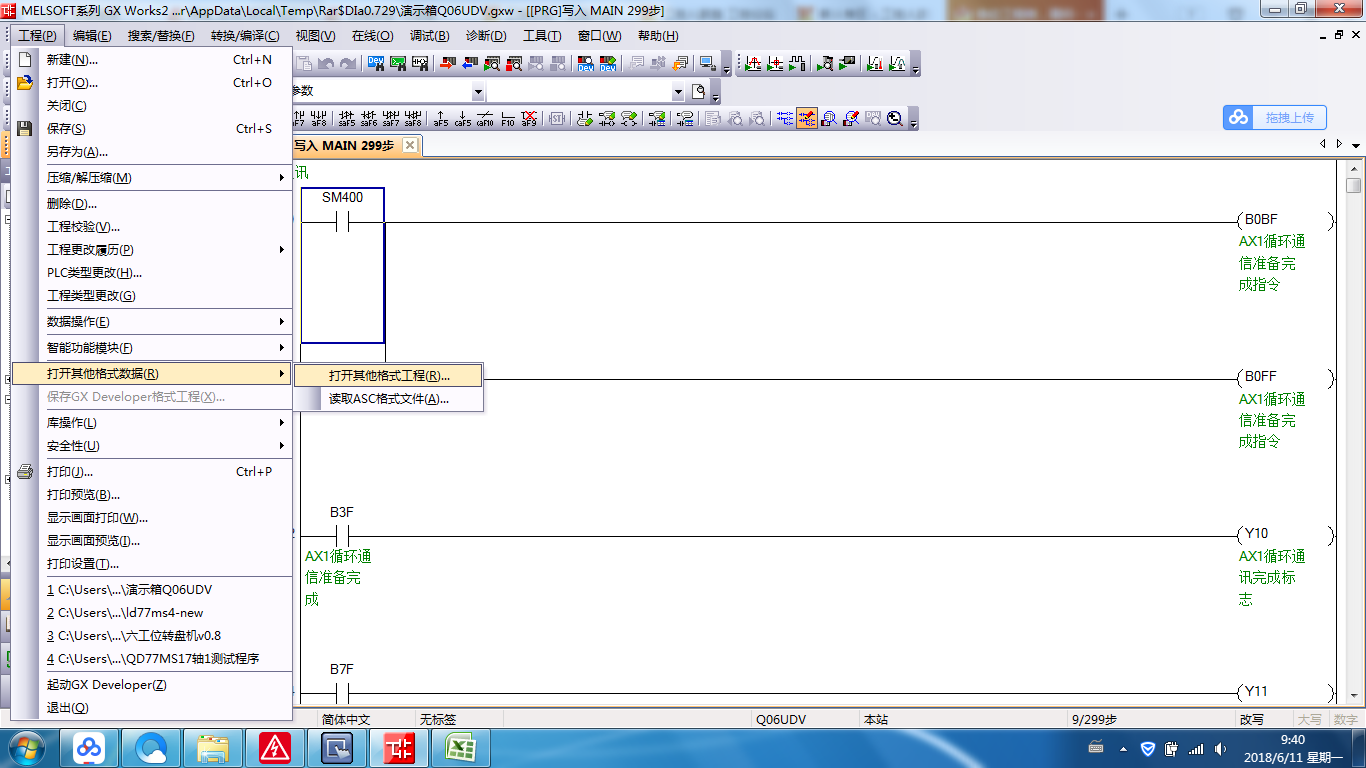Open the 参数 dropdown list arrow
The height and width of the screenshot is (768, 1366).
click(478, 92)
